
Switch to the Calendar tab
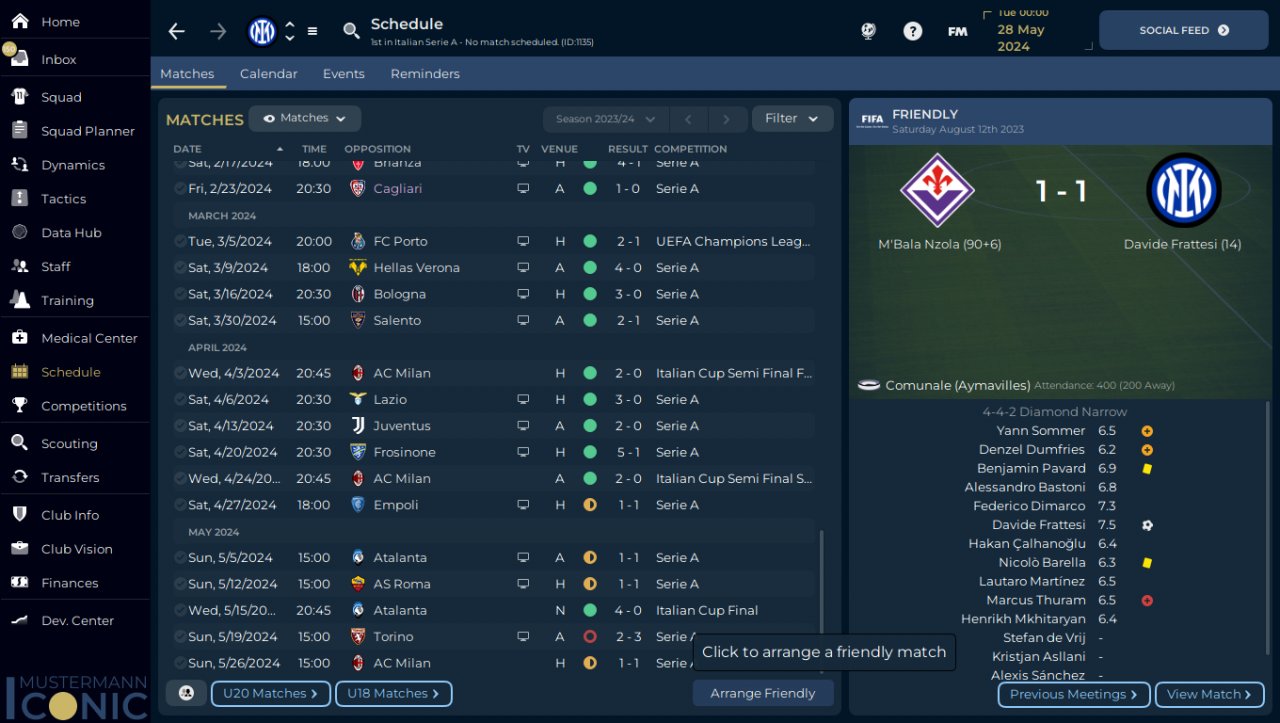pyautogui.click(x=269, y=74)
